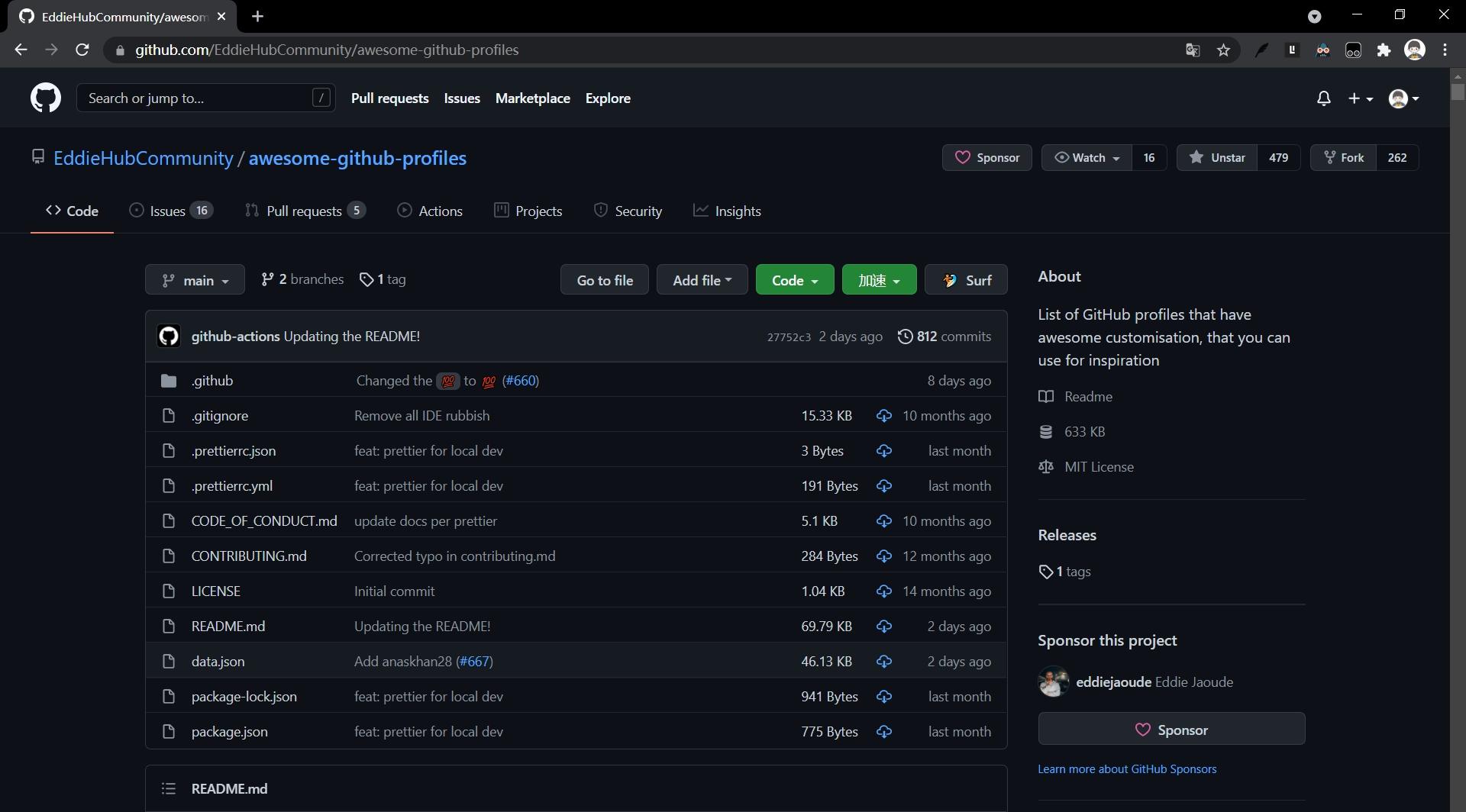Click the Readme book icon in About
Screen dimensions: 1466x812
click(x=1046, y=396)
